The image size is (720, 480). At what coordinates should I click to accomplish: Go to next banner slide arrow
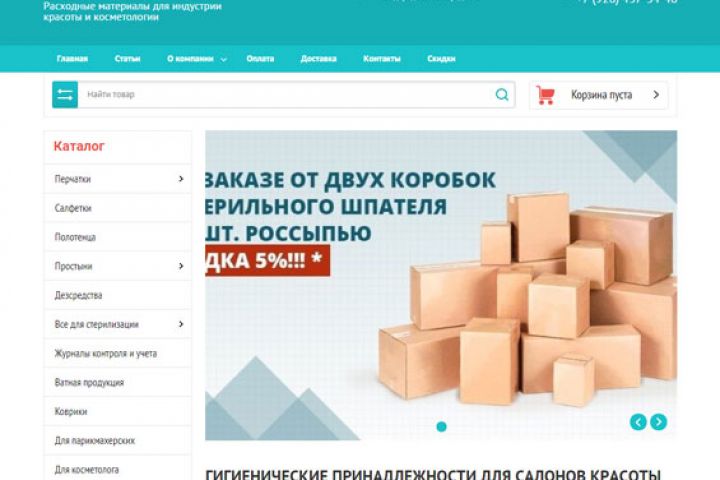tap(658, 422)
